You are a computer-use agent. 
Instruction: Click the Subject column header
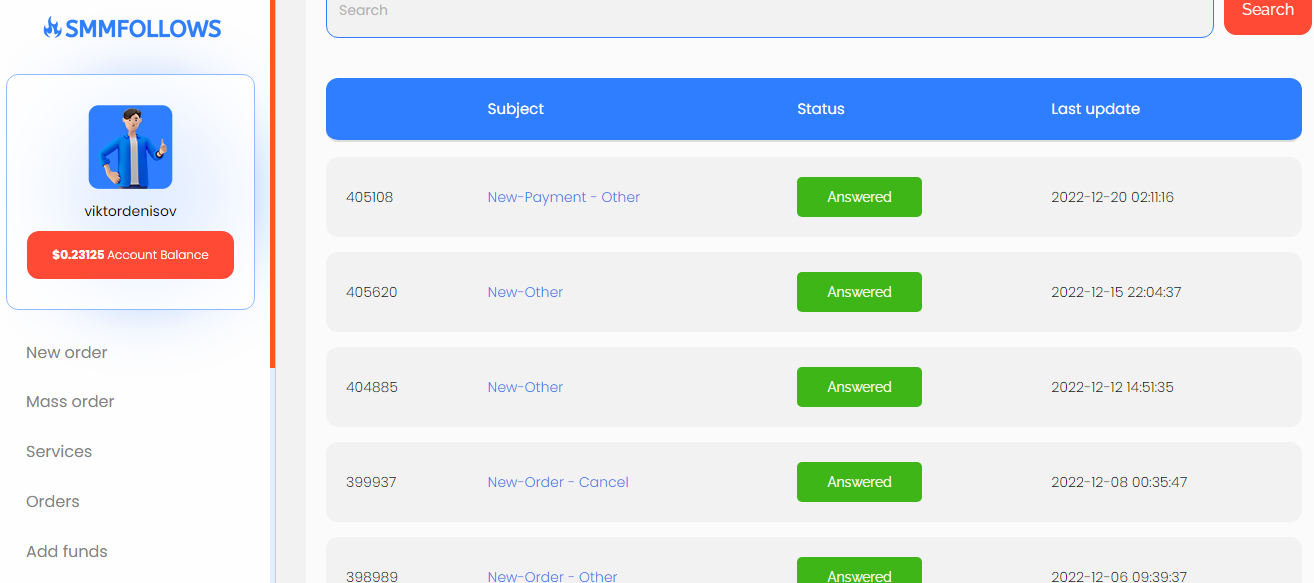516,109
